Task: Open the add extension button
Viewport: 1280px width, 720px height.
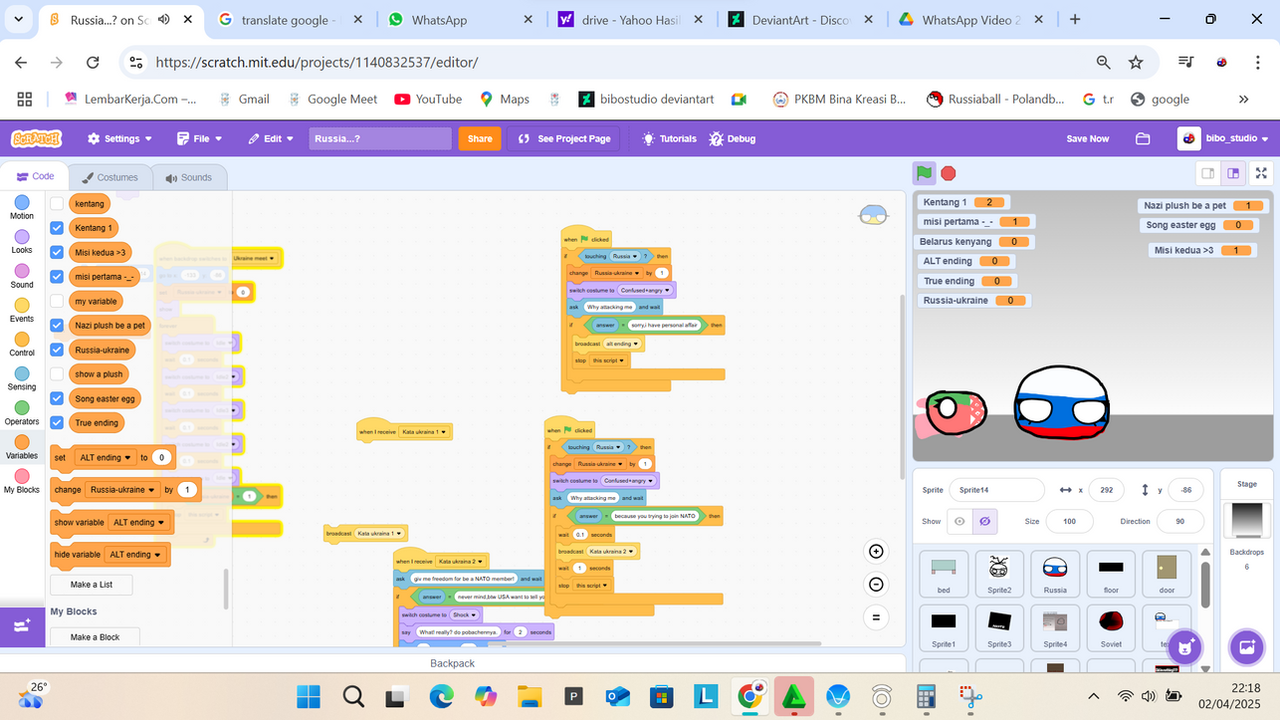Action: [x=22, y=627]
